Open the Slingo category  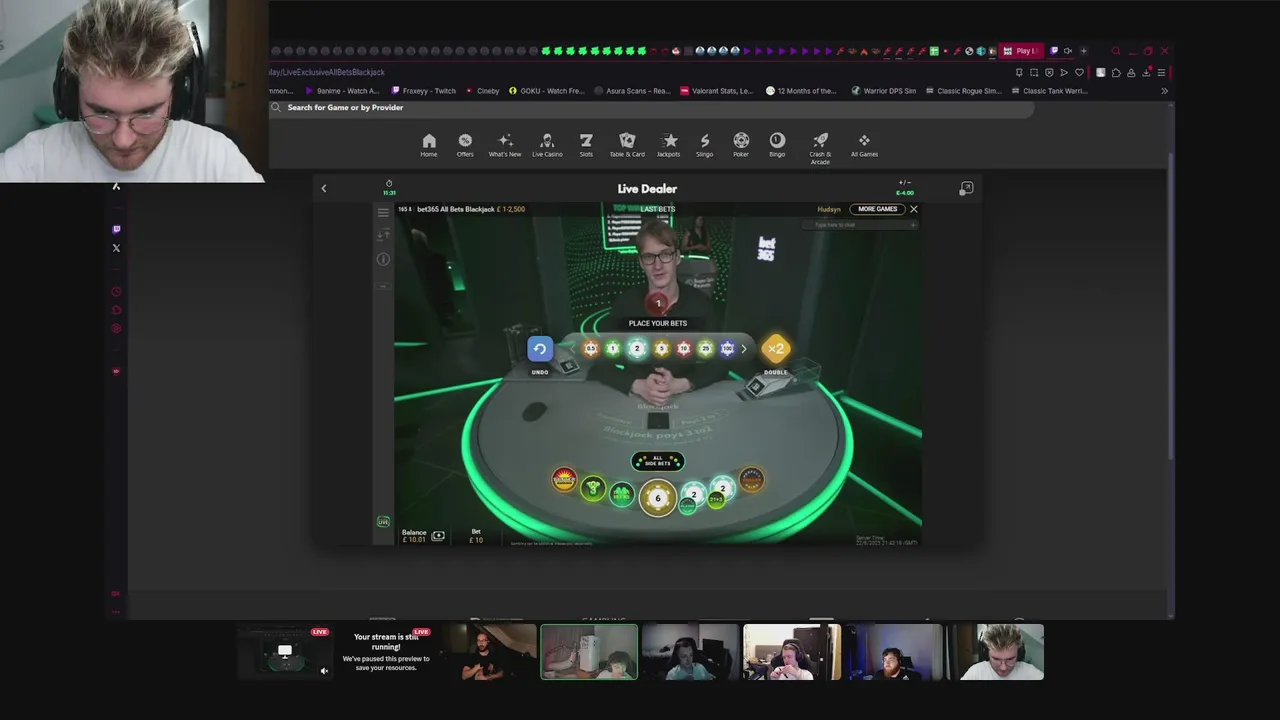pos(705,145)
